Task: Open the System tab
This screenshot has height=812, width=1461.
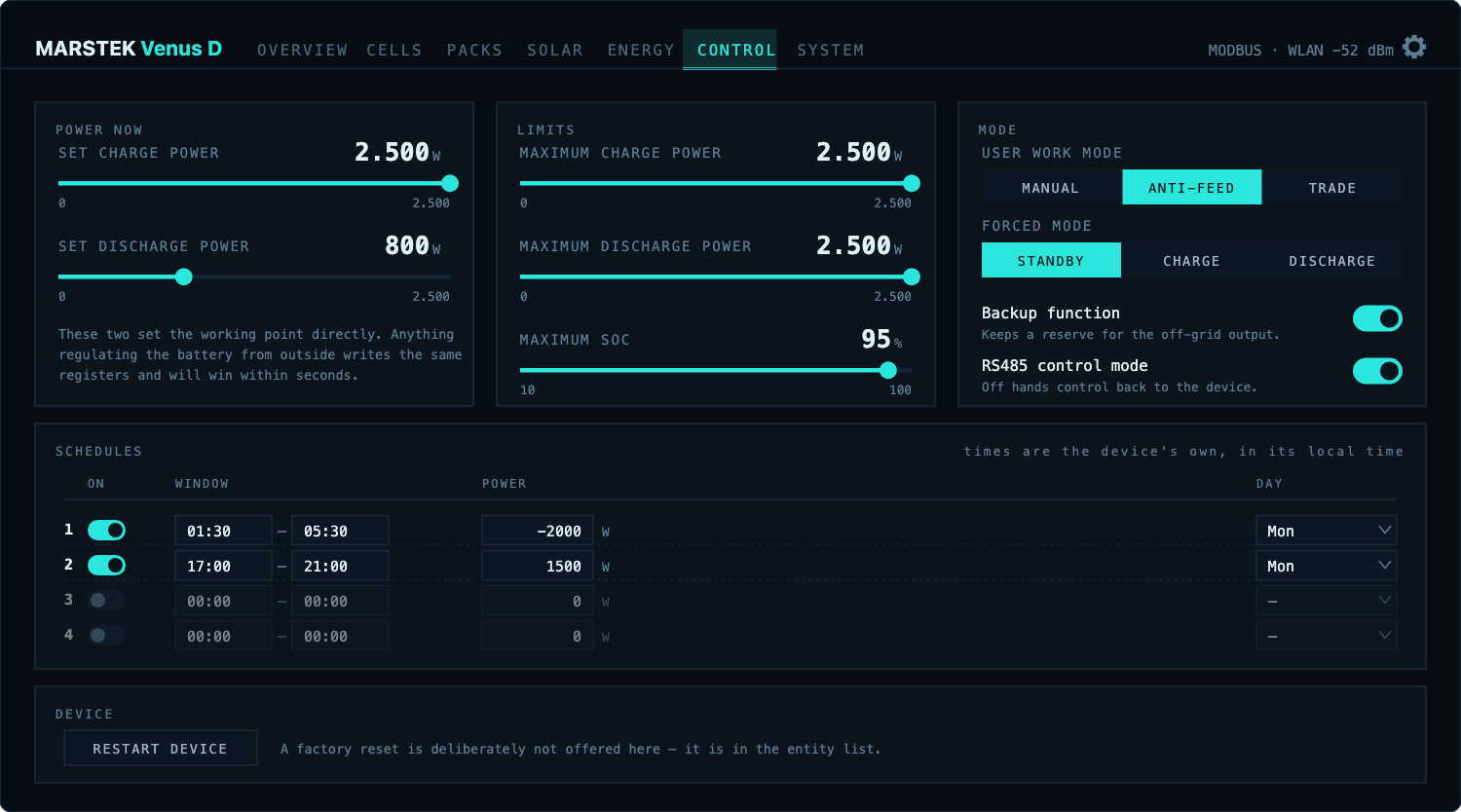Action: pos(831,50)
